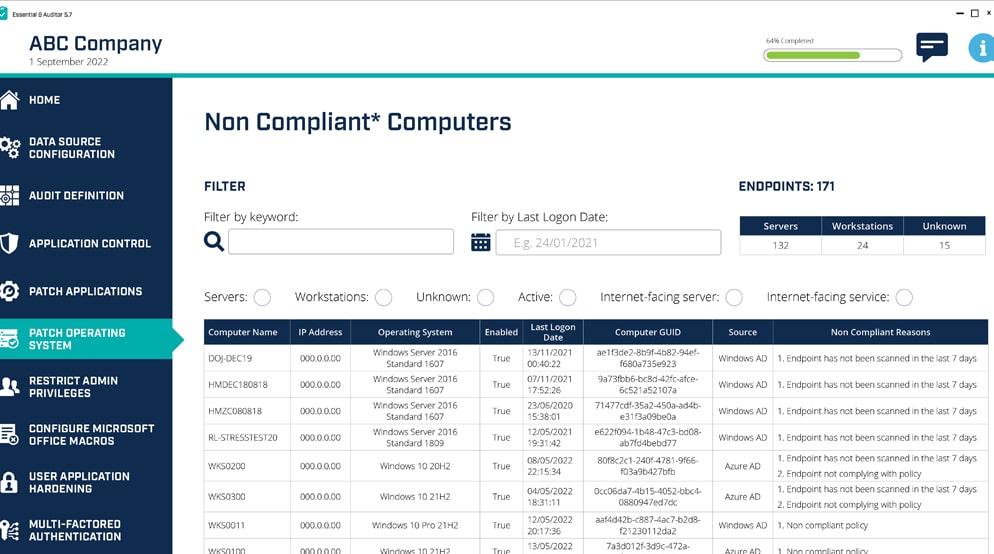Click the User Application Hardening lock icon
The image size is (994, 554).
pyautogui.click(x=10, y=482)
